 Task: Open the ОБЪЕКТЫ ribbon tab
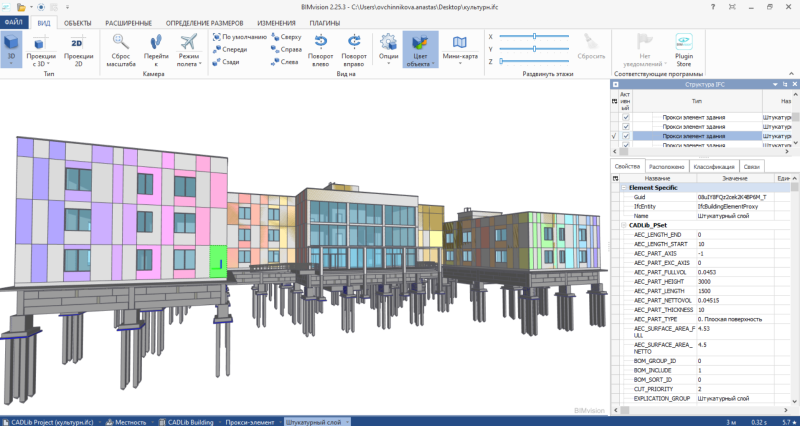tap(77, 21)
